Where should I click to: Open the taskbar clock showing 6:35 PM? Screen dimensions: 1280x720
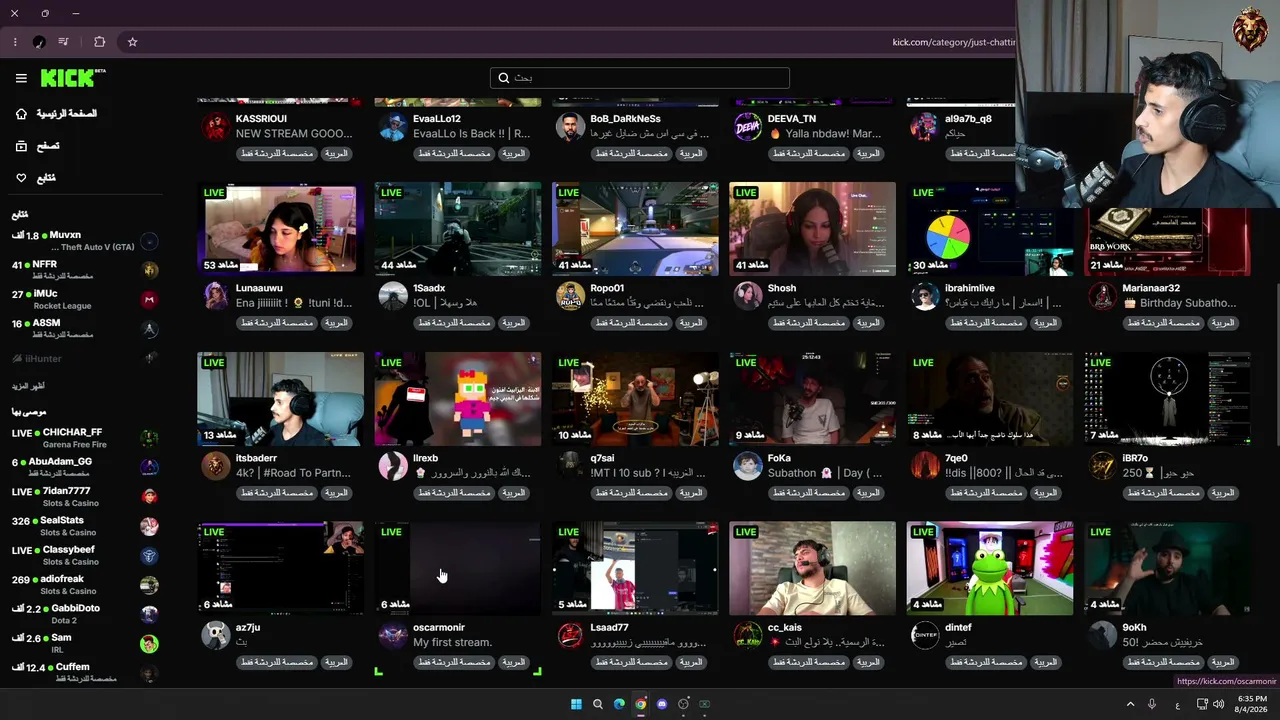1252,704
